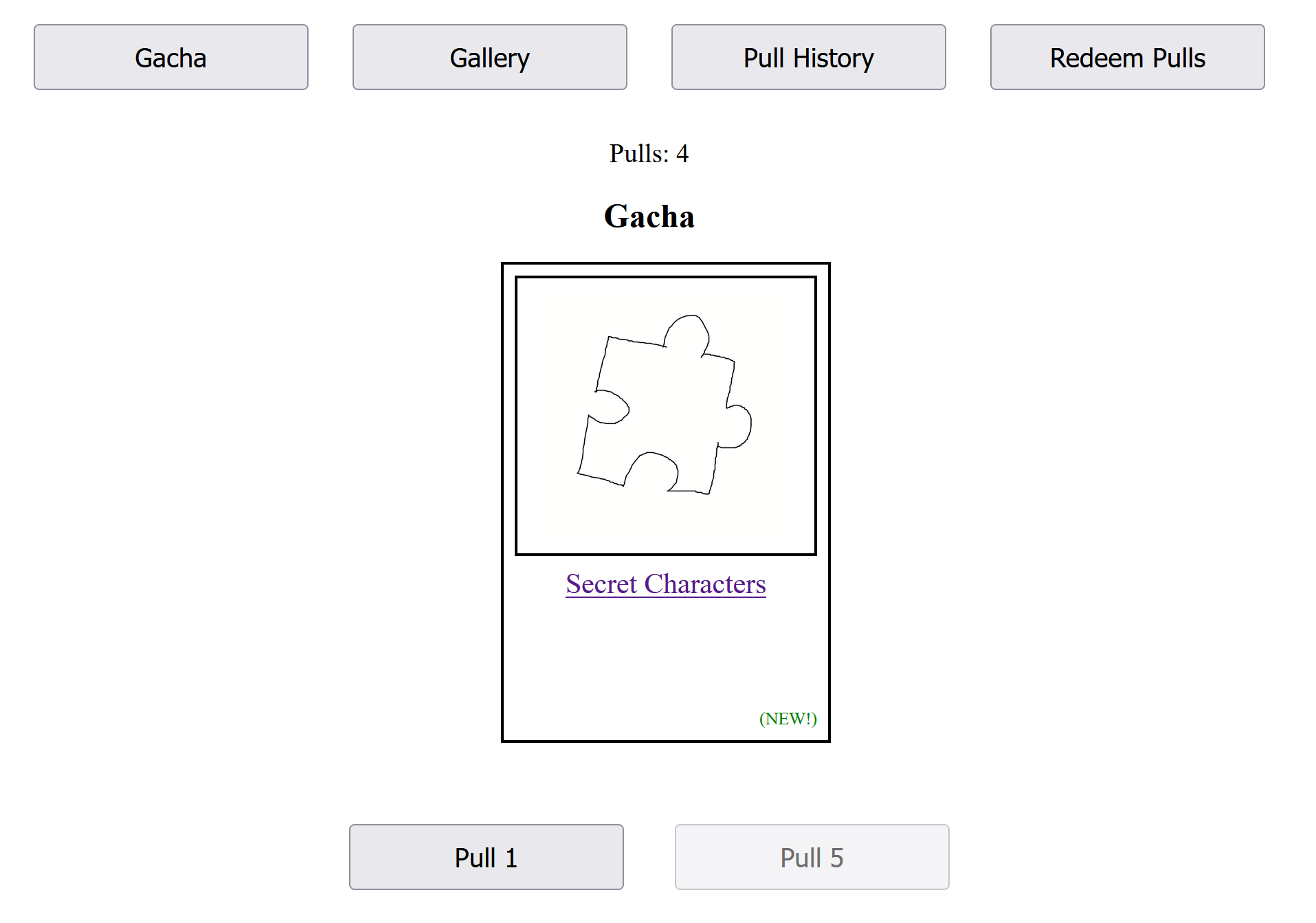Follow the Secret Characters link
Screen dimensions: 1316x923
665,584
